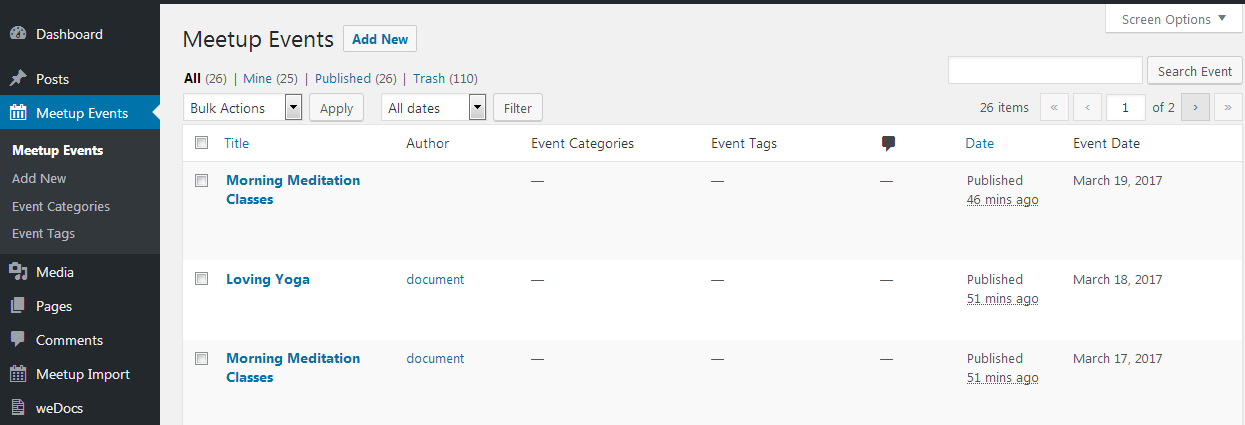Open Meetup Events submenu entry

57,150
